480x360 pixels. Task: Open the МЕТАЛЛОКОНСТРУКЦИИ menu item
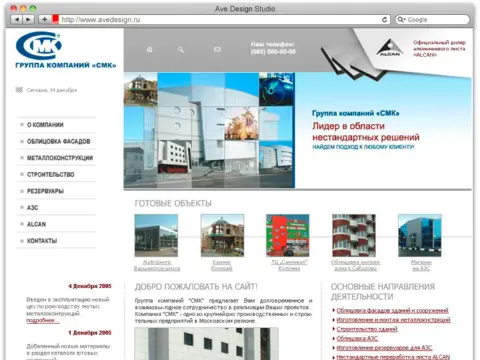pyautogui.click(x=60, y=158)
